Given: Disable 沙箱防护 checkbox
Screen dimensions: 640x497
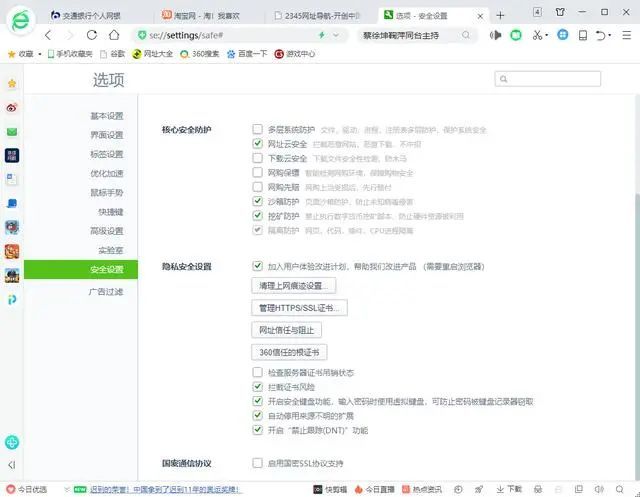Looking at the screenshot, I should [x=257, y=201].
